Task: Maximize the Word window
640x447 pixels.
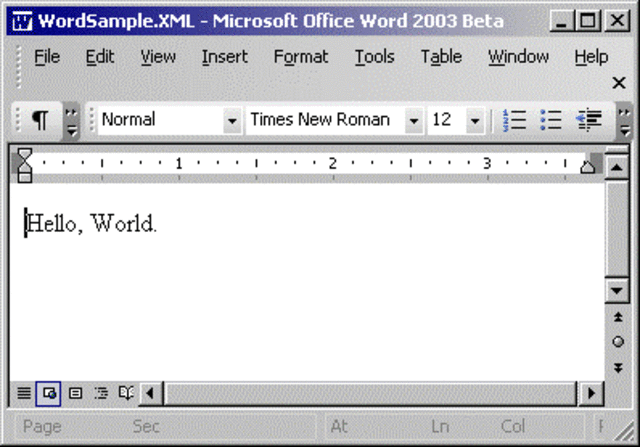Action: pos(587,20)
